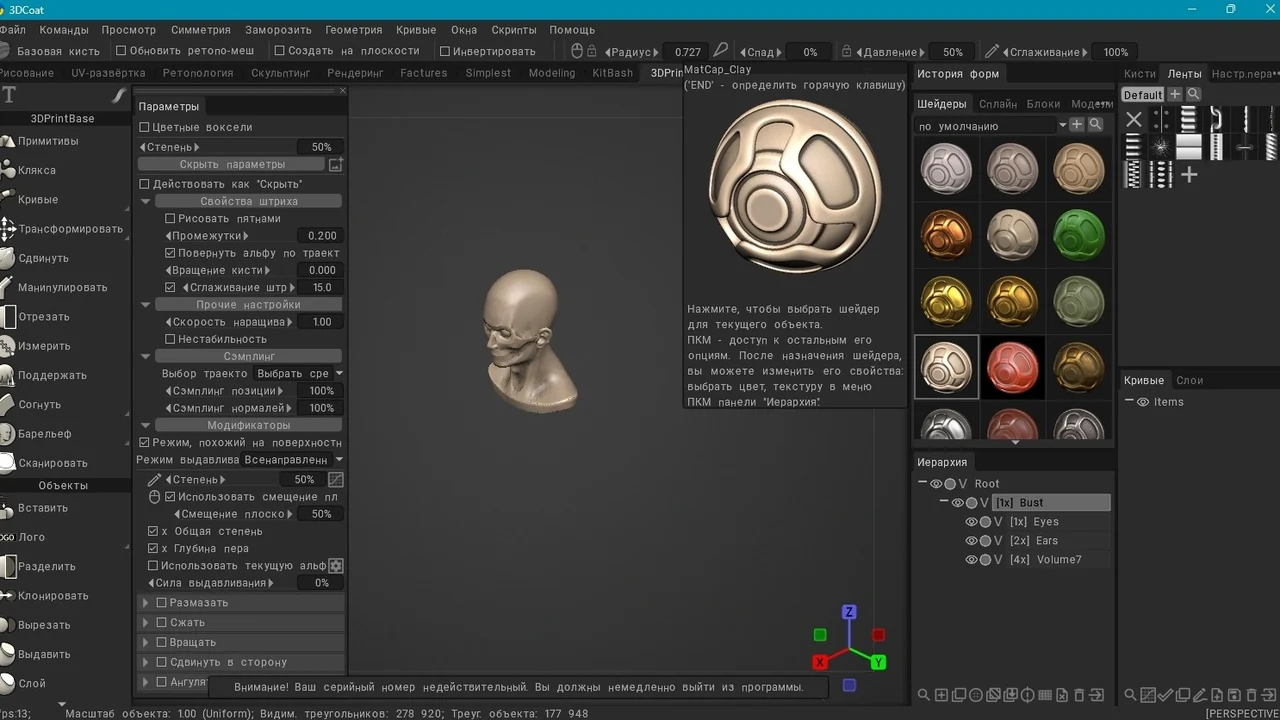Toggle Инвертировать checkbox in top bar
This screenshot has height=720, width=1280.
coord(445,51)
